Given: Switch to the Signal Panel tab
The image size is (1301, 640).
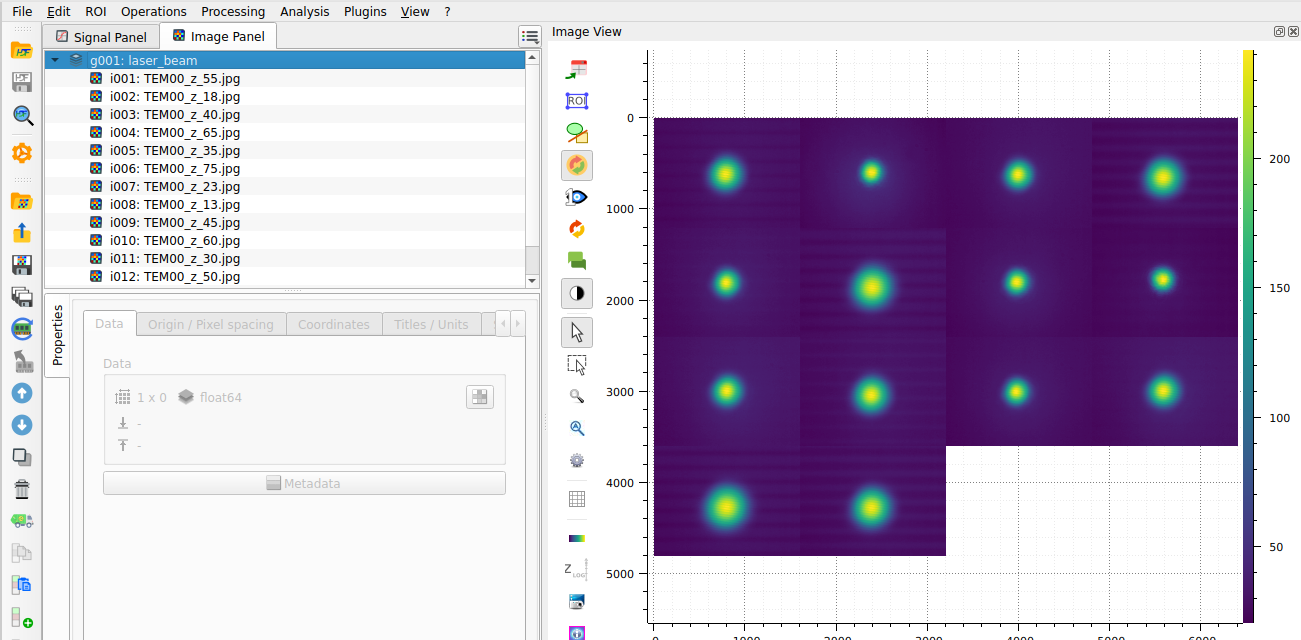Looking at the screenshot, I should pyautogui.click(x=101, y=37).
